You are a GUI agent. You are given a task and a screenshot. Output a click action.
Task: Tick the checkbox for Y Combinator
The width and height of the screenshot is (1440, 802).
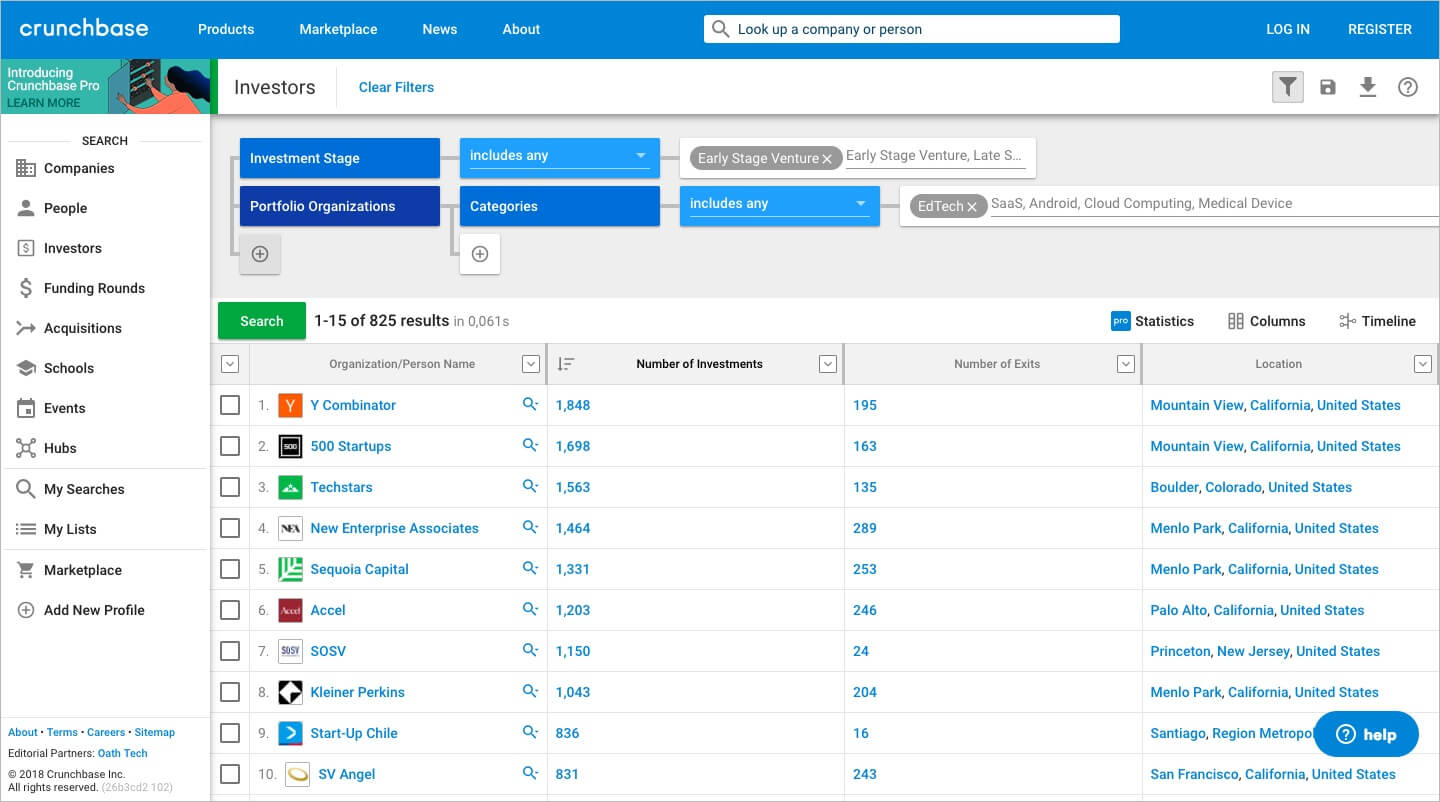(230, 405)
